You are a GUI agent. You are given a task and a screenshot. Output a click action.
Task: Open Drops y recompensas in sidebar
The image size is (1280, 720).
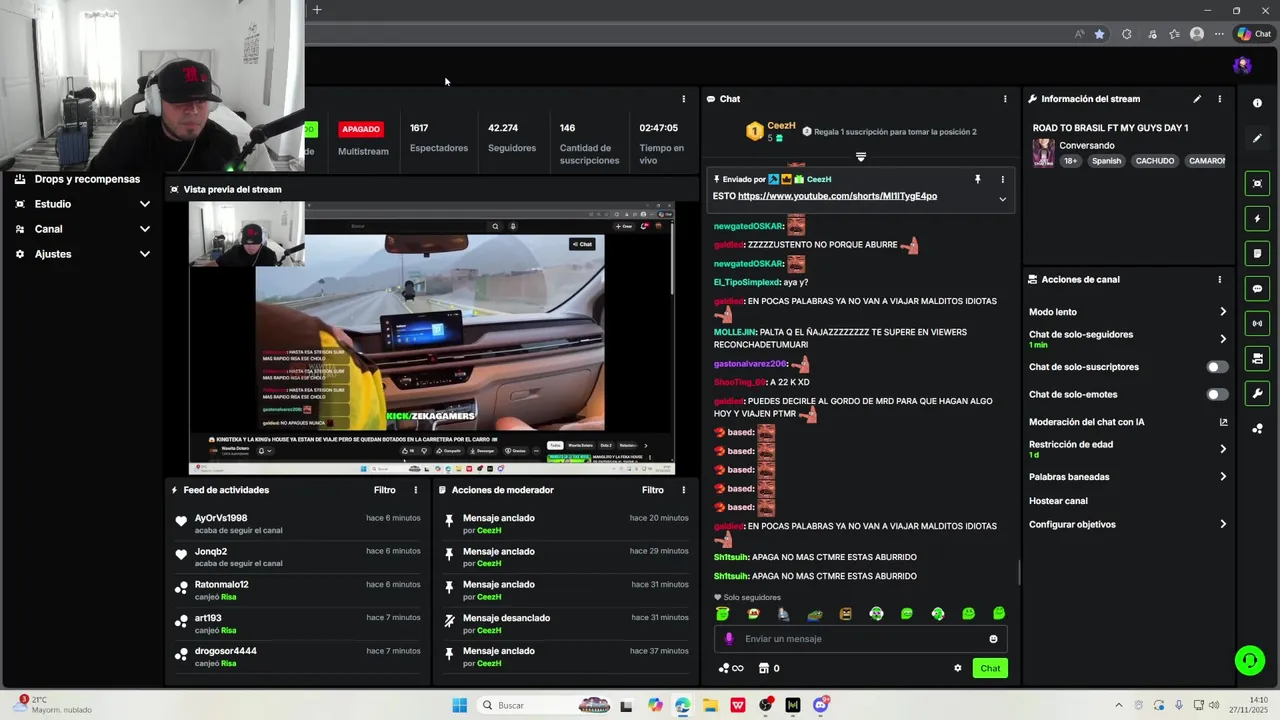point(87,179)
